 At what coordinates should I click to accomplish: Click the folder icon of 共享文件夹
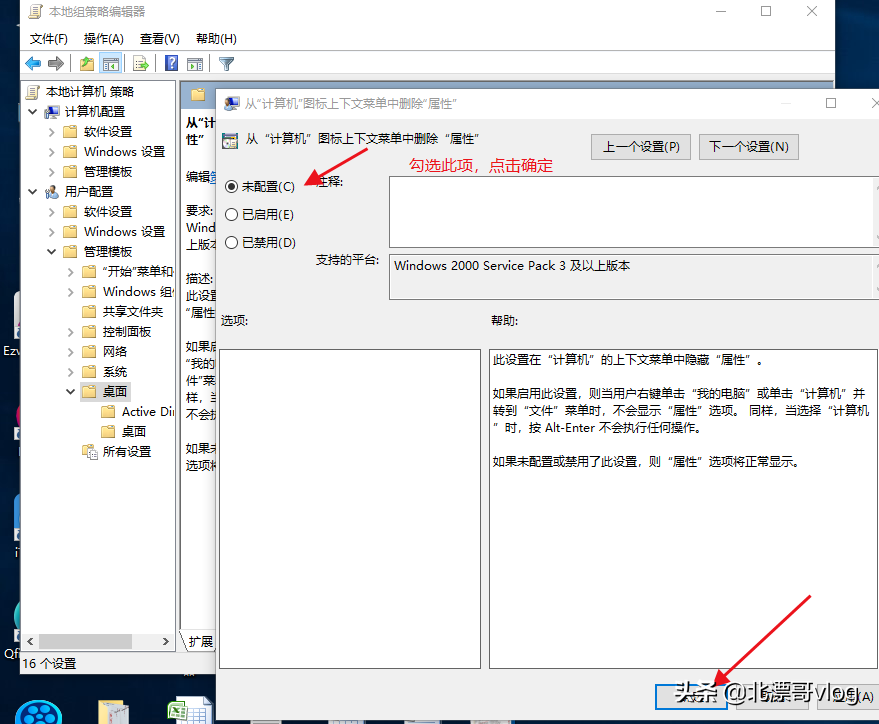click(89, 312)
